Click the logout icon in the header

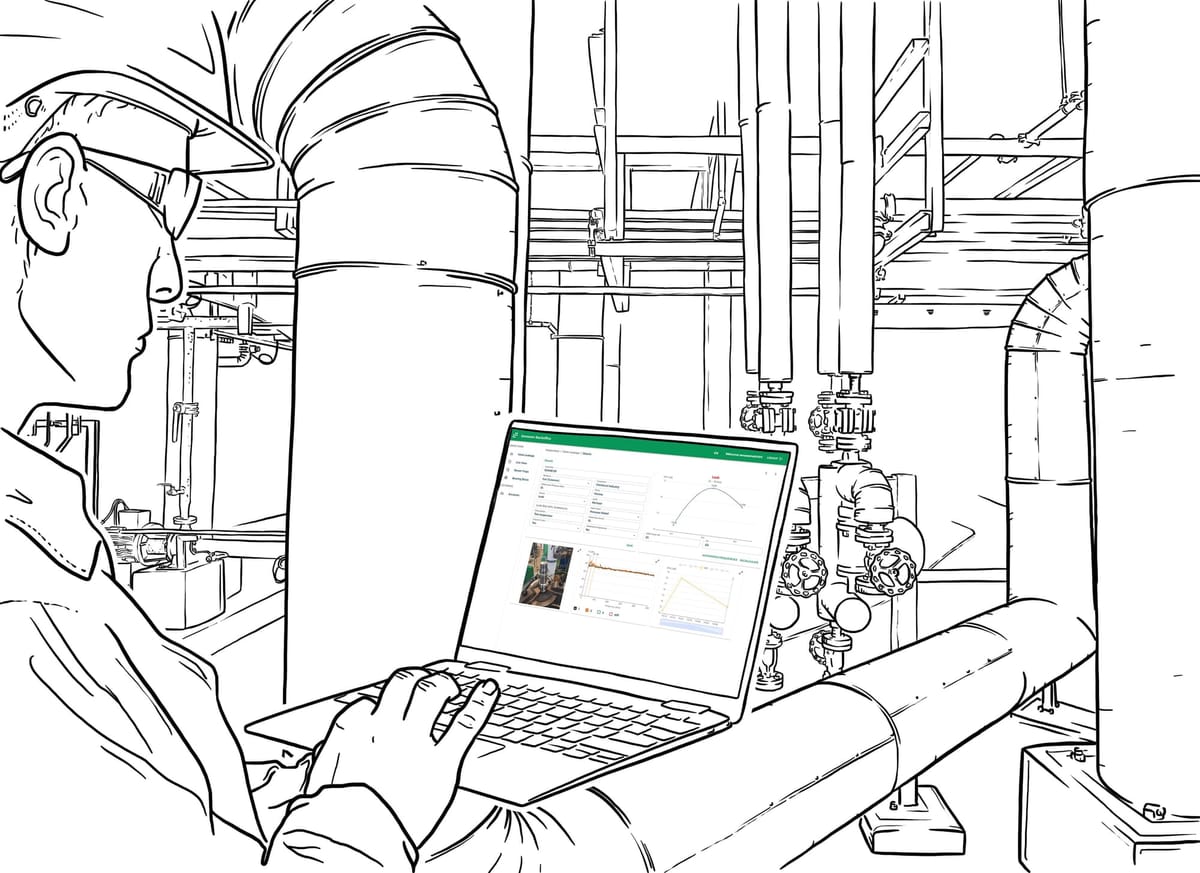pyautogui.click(x=782, y=459)
